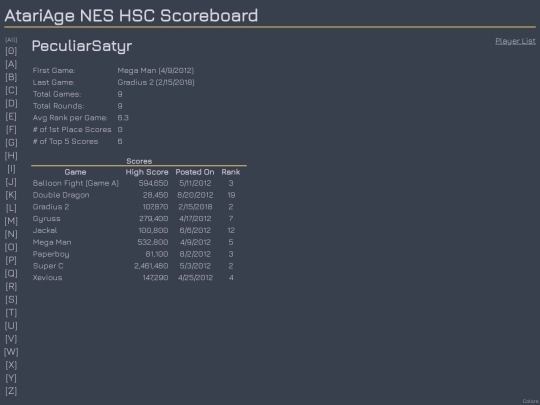This screenshot has height=405, width=540.
Task: Filter players by letter [L]
Action: tap(11, 208)
